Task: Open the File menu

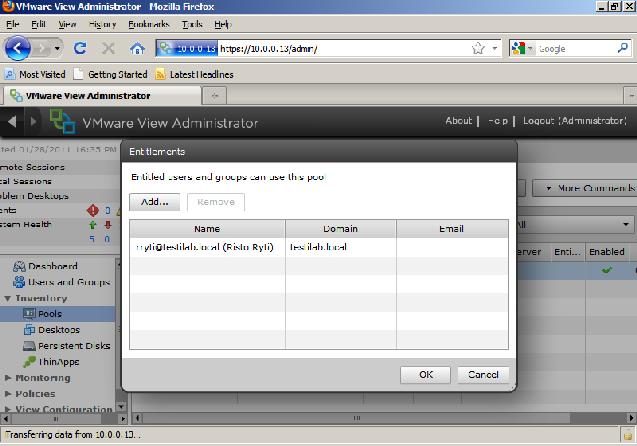Action: [x=13, y=24]
